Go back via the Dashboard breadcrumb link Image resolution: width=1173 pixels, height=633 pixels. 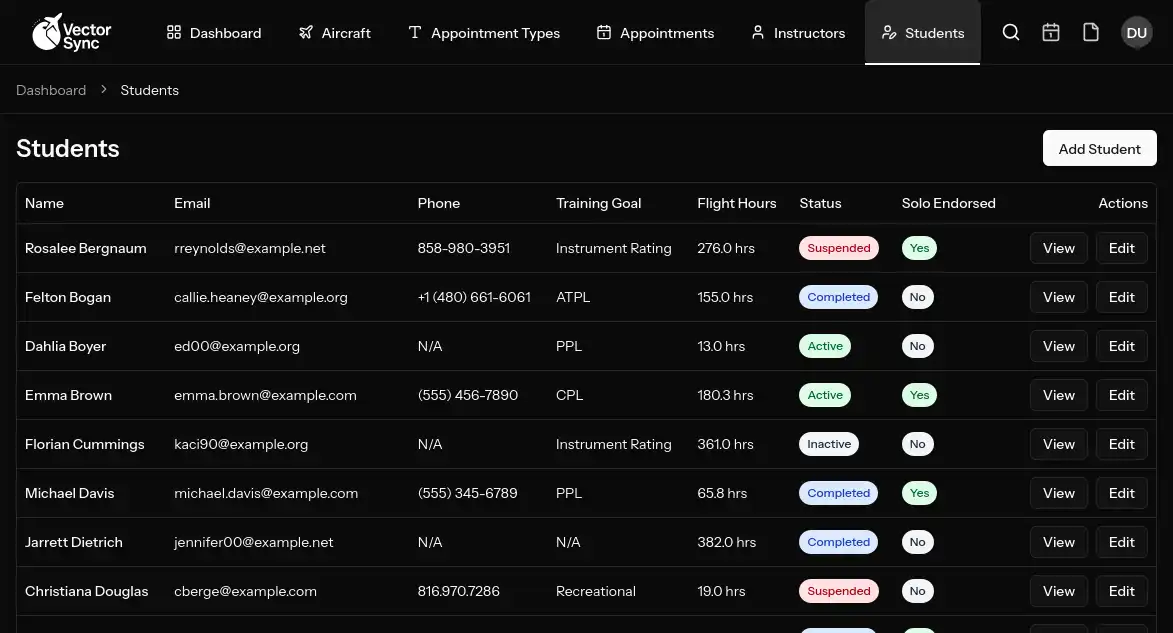coord(51,89)
